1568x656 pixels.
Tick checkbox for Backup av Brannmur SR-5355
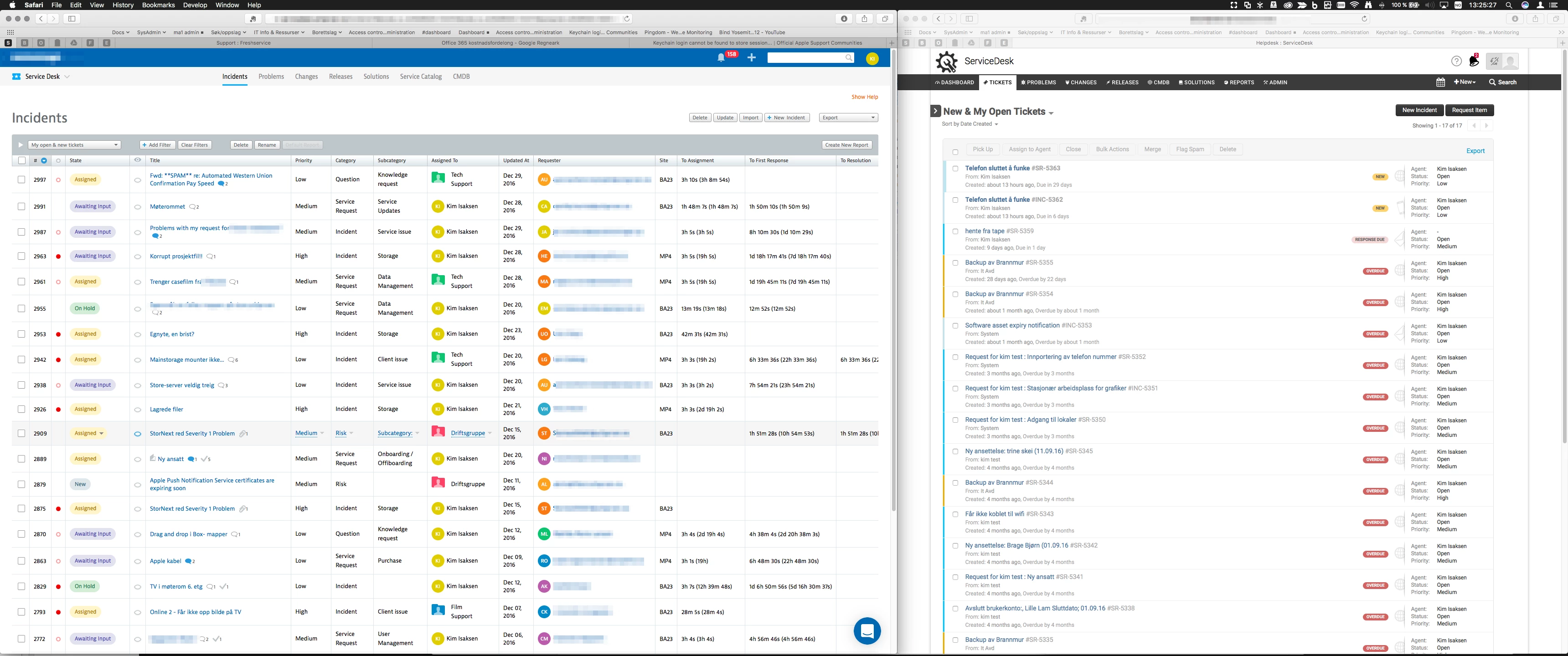(955, 263)
